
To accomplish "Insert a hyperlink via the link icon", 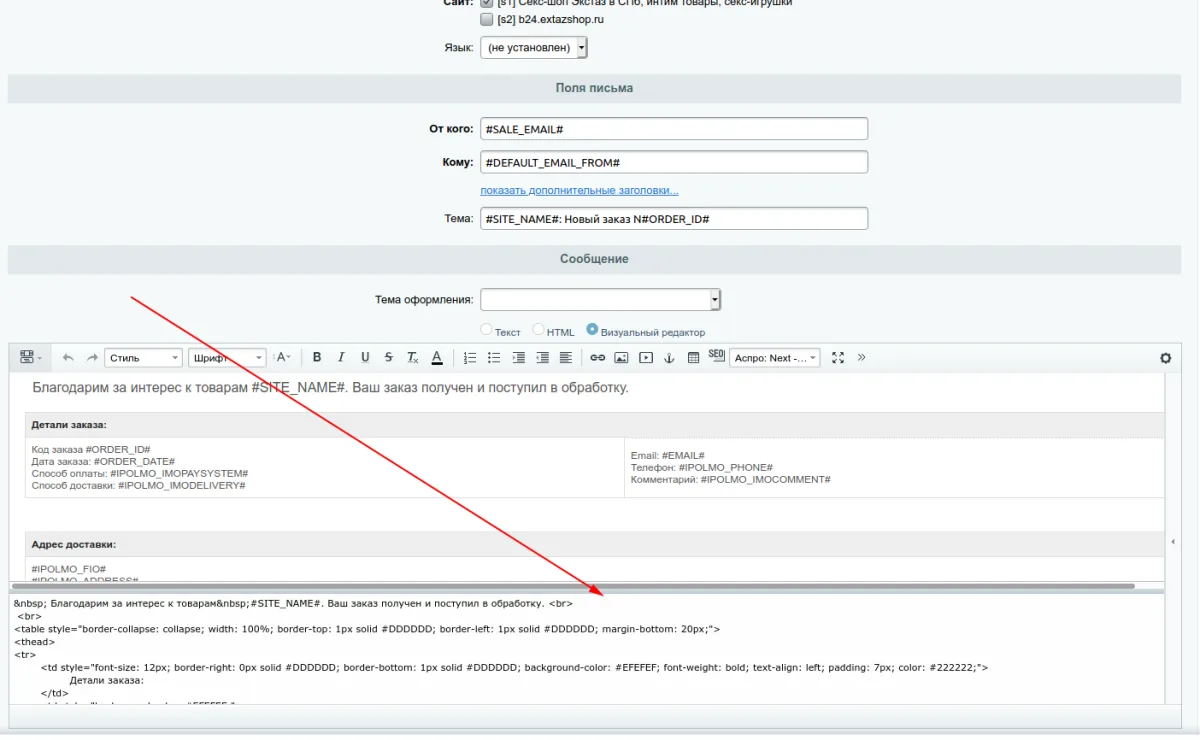I will (597, 358).
